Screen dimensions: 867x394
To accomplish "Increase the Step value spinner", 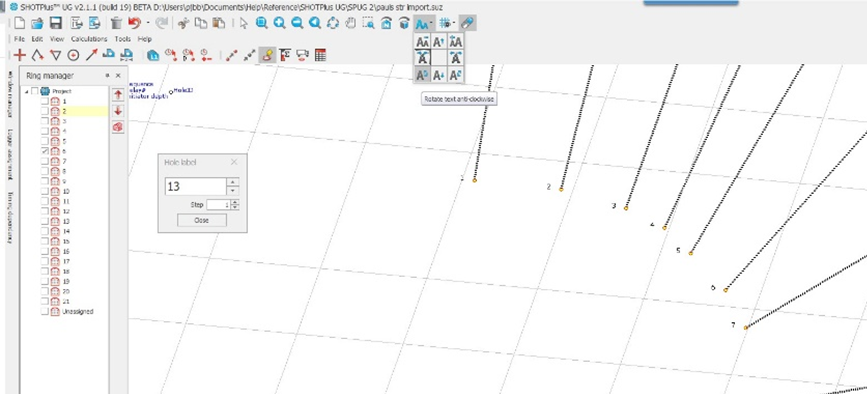I will (236, 202).
